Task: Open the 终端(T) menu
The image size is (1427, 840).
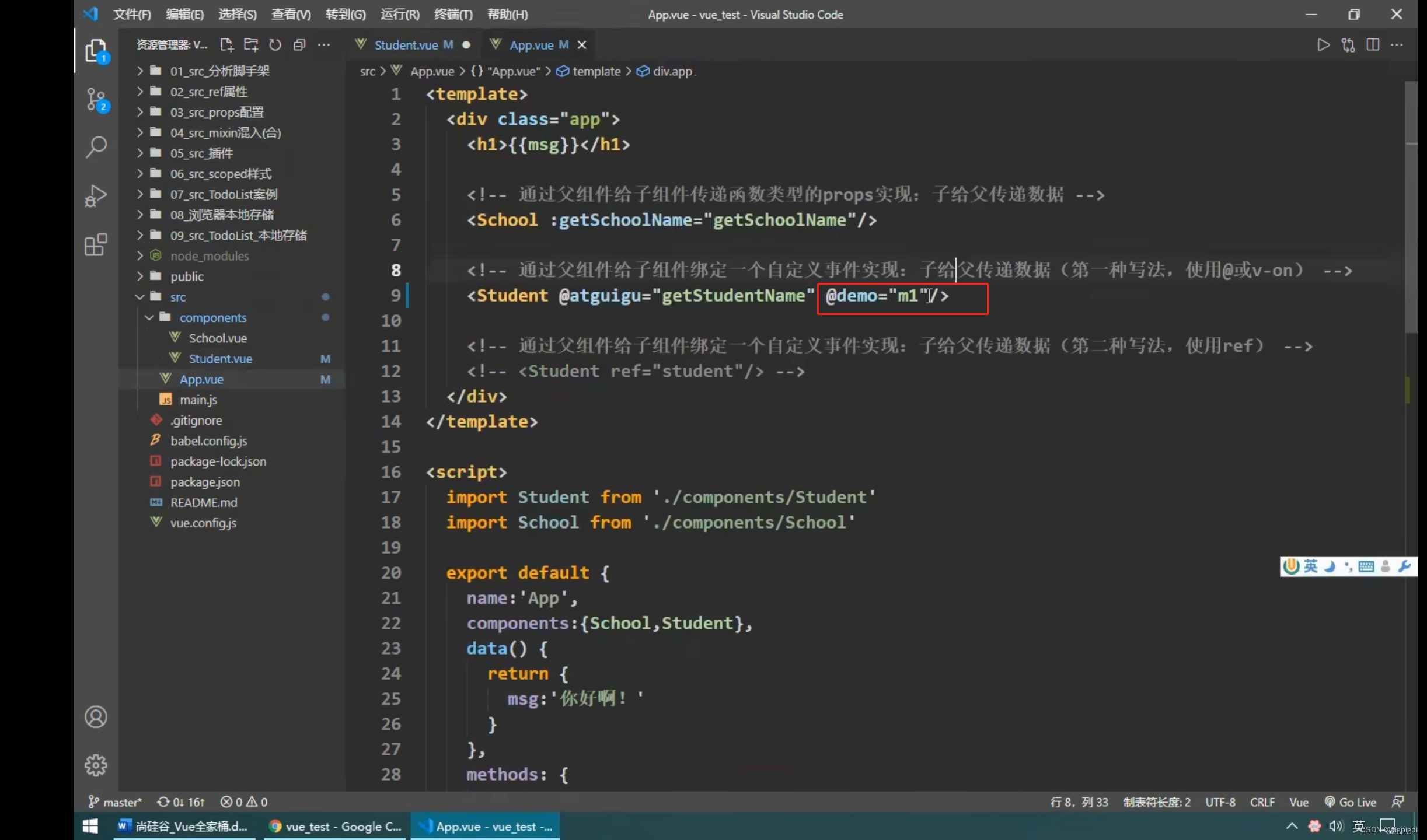Action: point(453,15)
